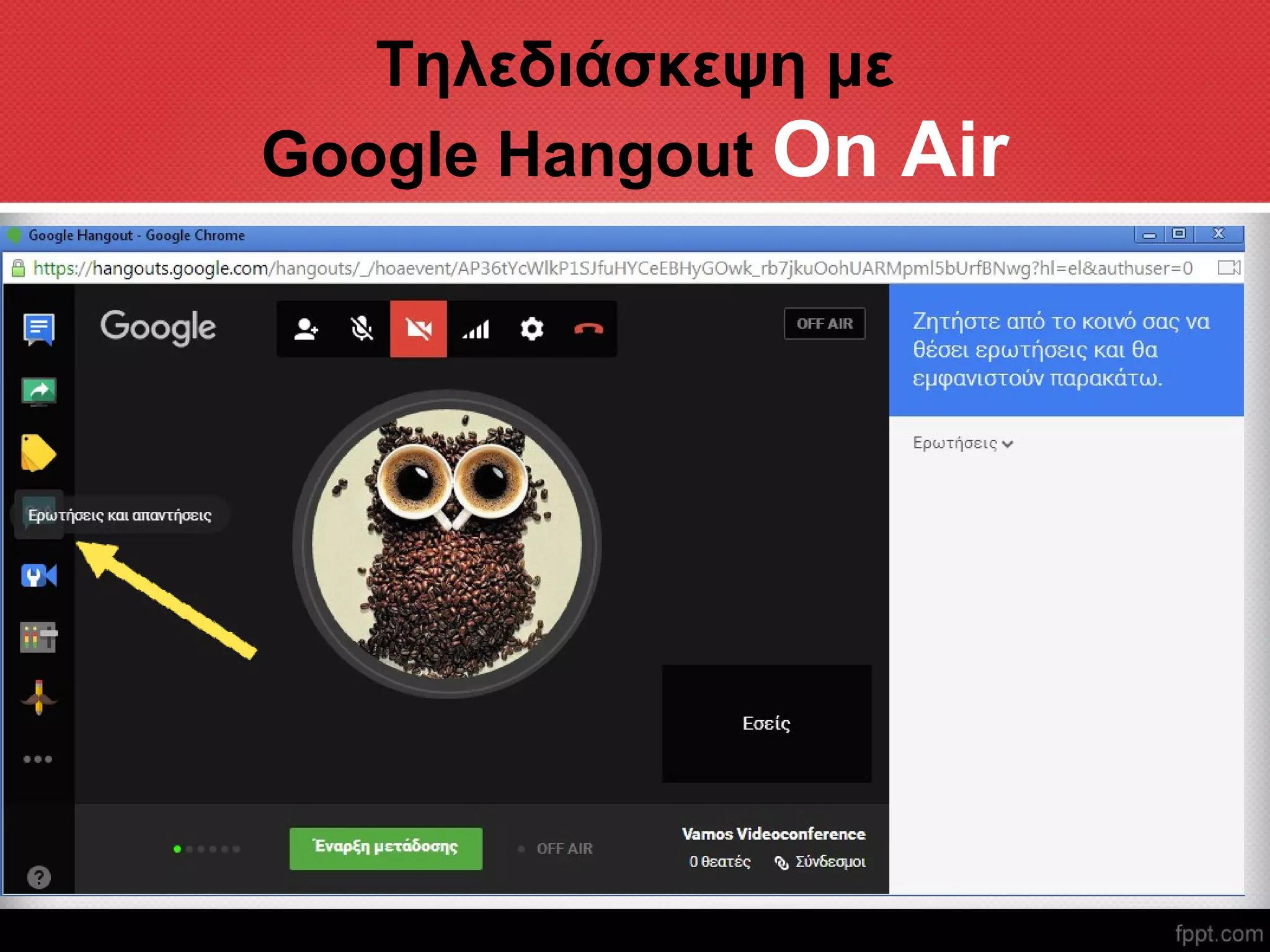Click the OFF AIR status badge at the top

click(825, 324)
